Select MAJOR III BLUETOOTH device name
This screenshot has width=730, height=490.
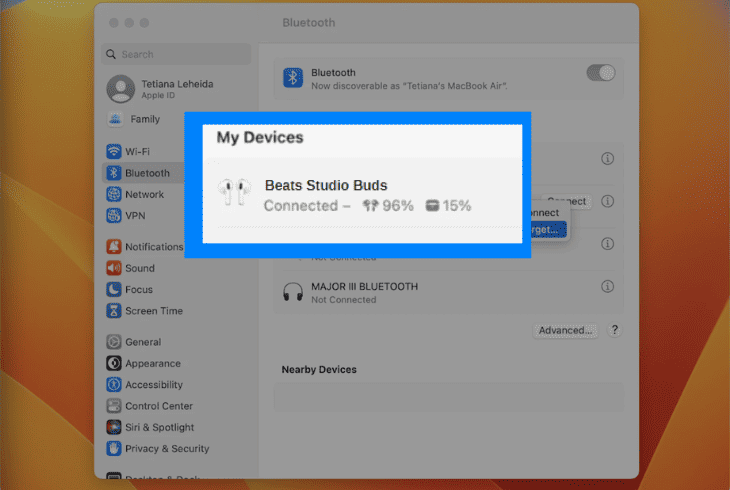365,286
